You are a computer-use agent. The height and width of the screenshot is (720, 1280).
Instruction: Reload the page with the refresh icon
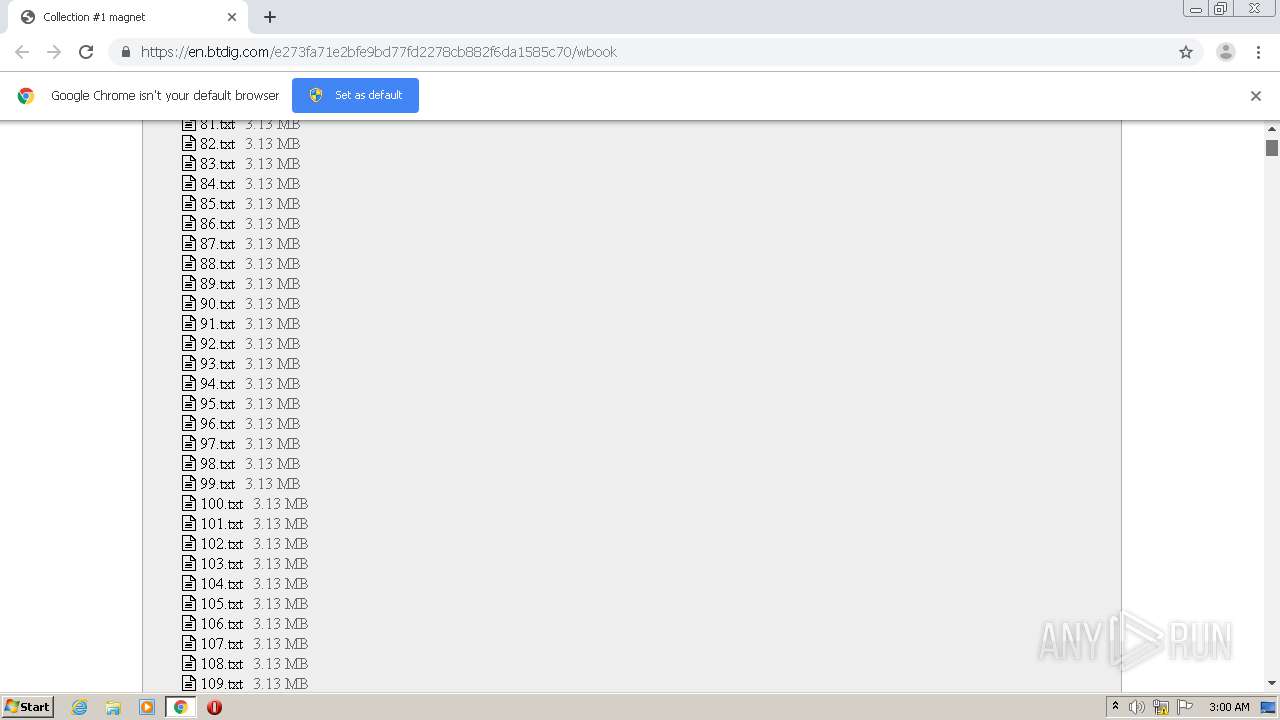click(x=86, y=52)
